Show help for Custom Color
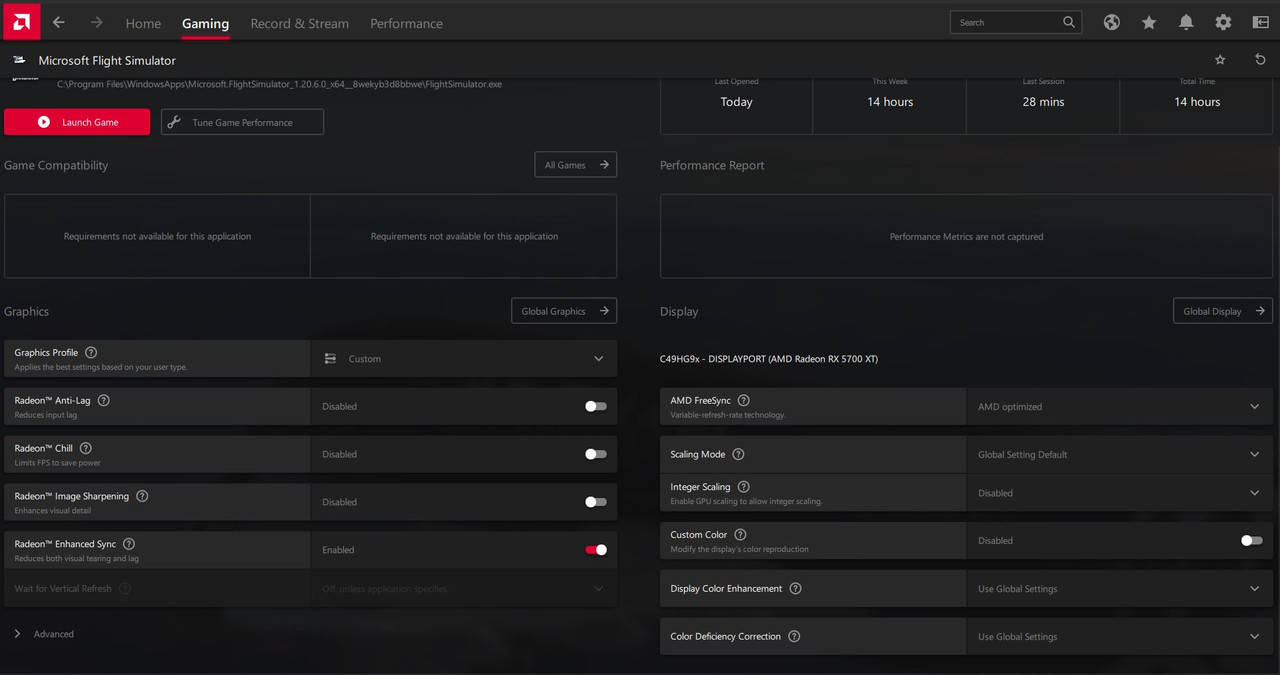 [740, 535]
